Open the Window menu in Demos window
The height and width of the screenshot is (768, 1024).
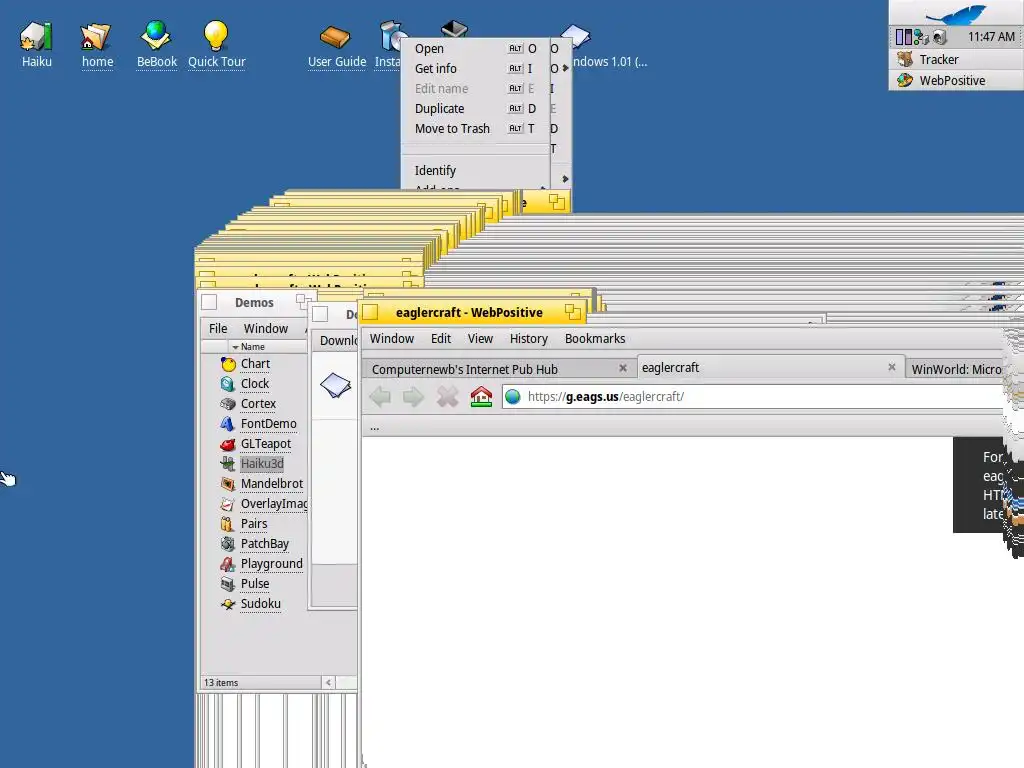coord(266,328)
